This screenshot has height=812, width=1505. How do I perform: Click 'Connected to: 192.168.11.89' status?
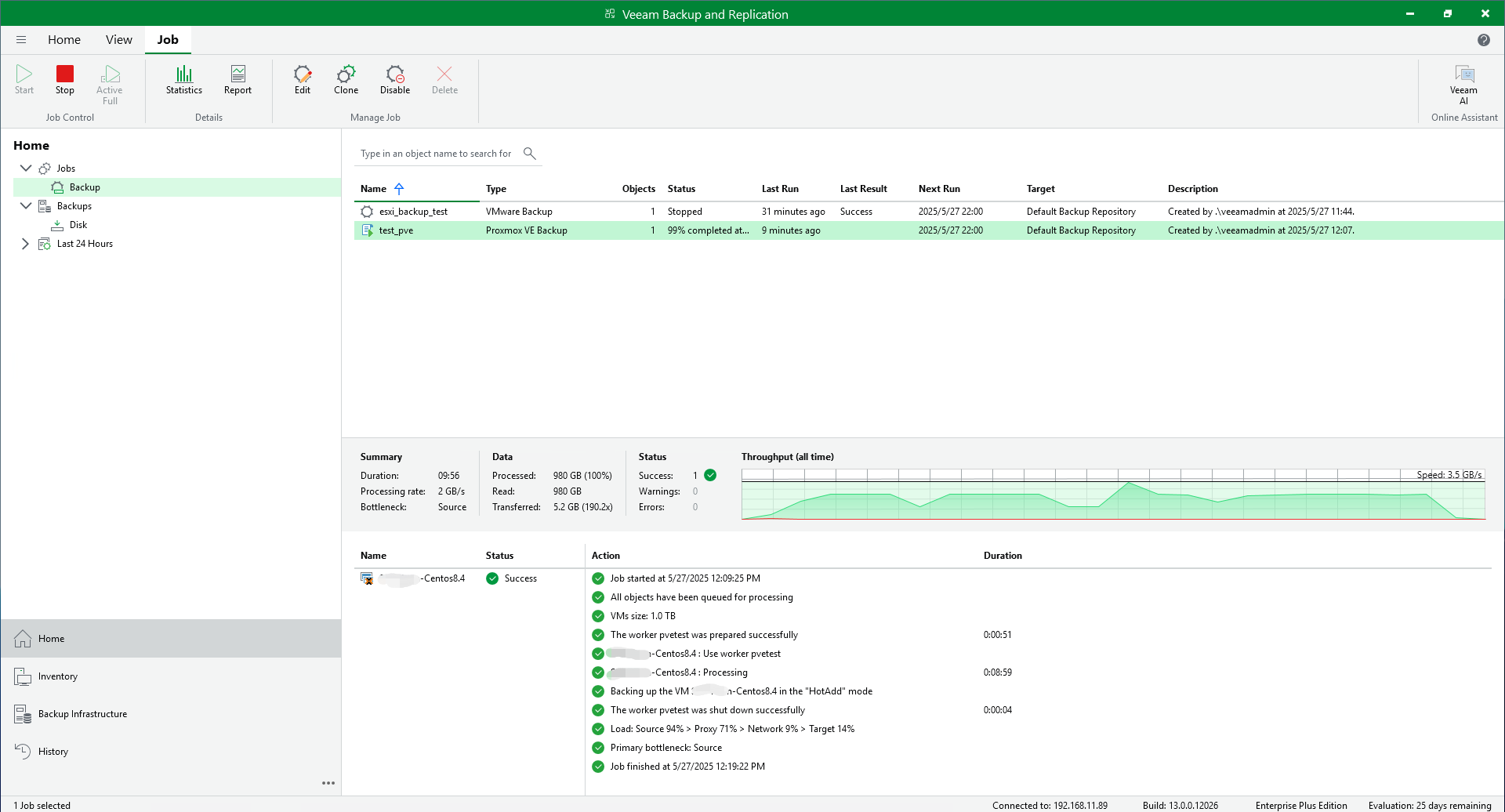pyautogui.click(x=1050, y=806)
